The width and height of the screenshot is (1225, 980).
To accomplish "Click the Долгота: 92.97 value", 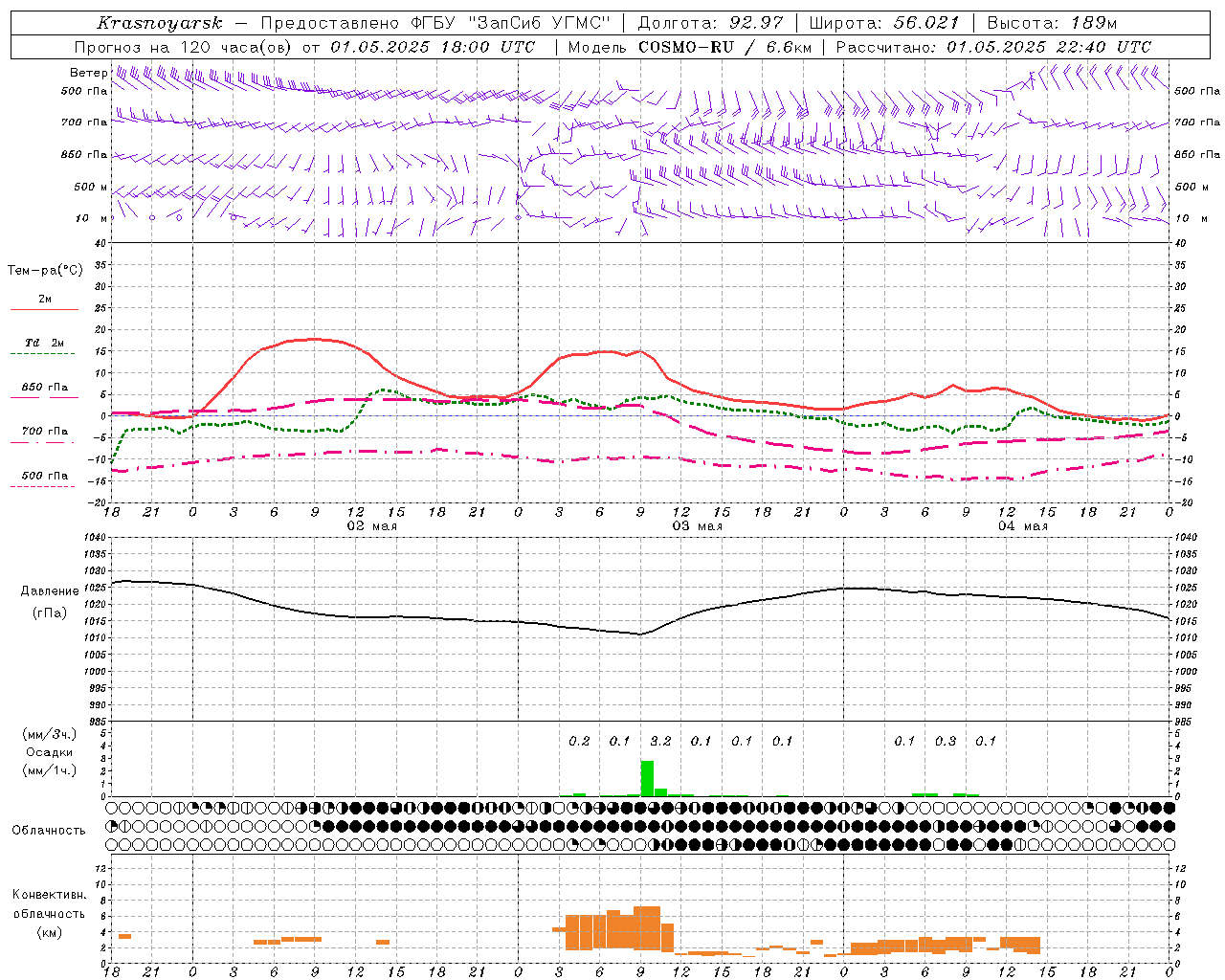I will click(710, 23).
